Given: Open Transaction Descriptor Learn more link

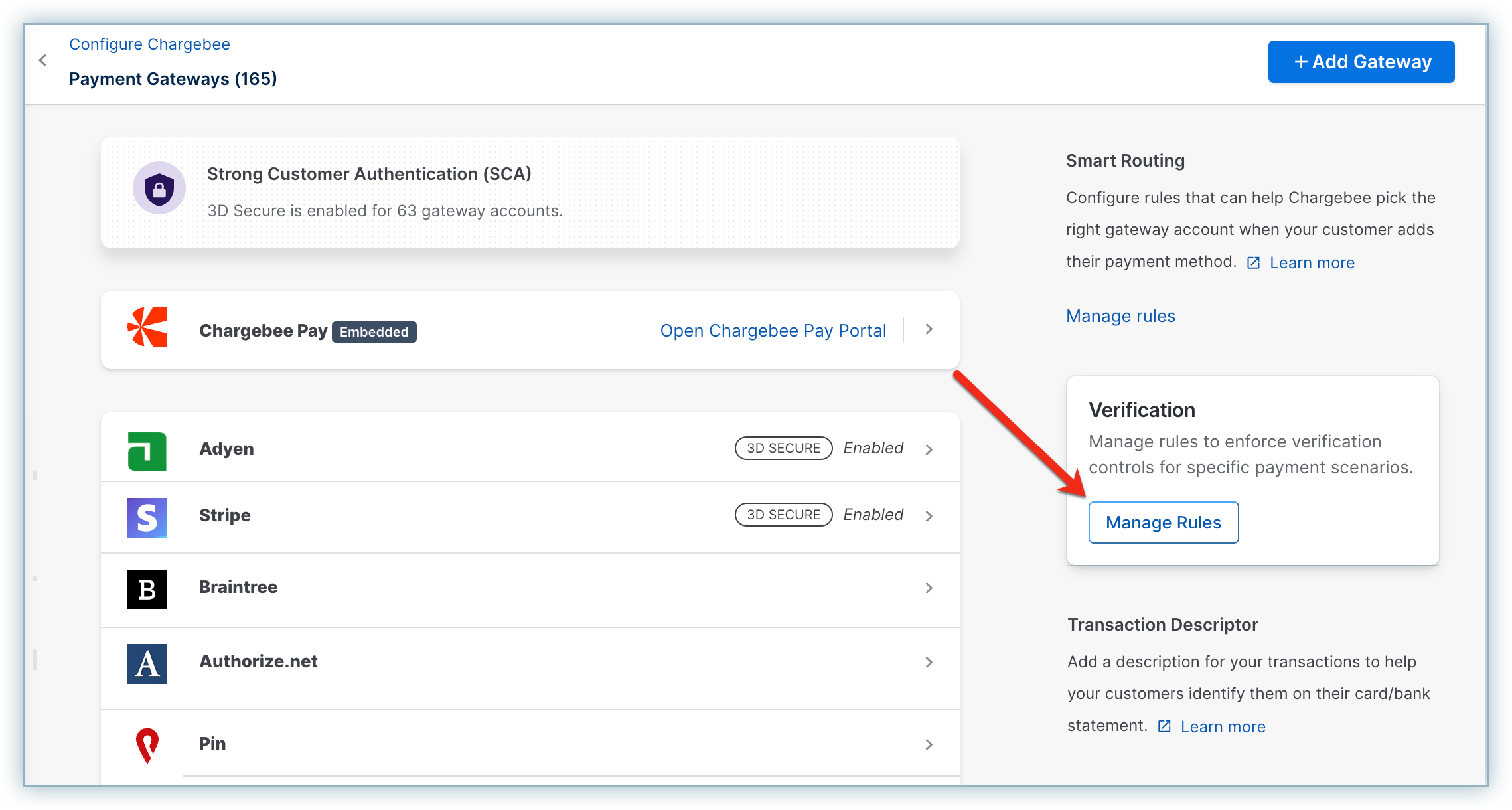Looking at the screenshot, I should [x=1223, y=727].
